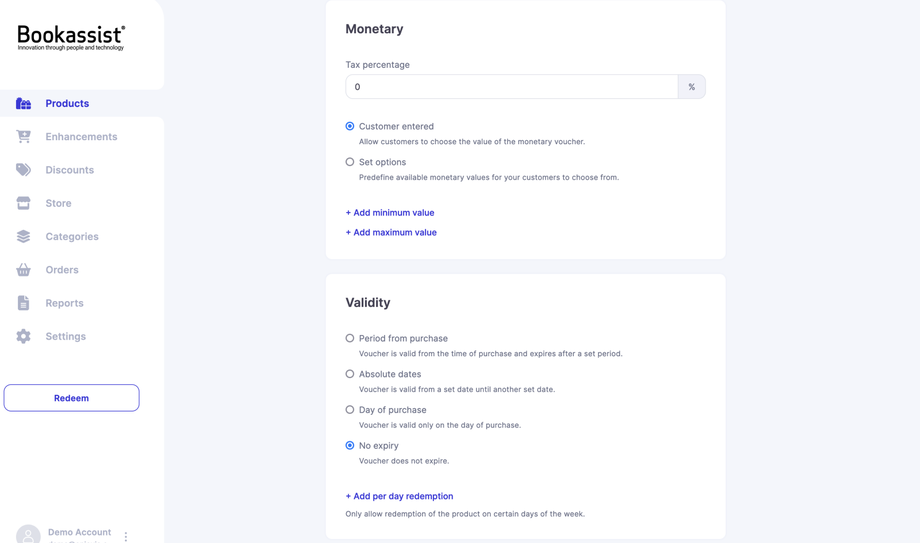Click the Categories layers icon
Image resolution: width=920 pixels, height=543 pixels.
pyautogui.click(x=23, y=237)
